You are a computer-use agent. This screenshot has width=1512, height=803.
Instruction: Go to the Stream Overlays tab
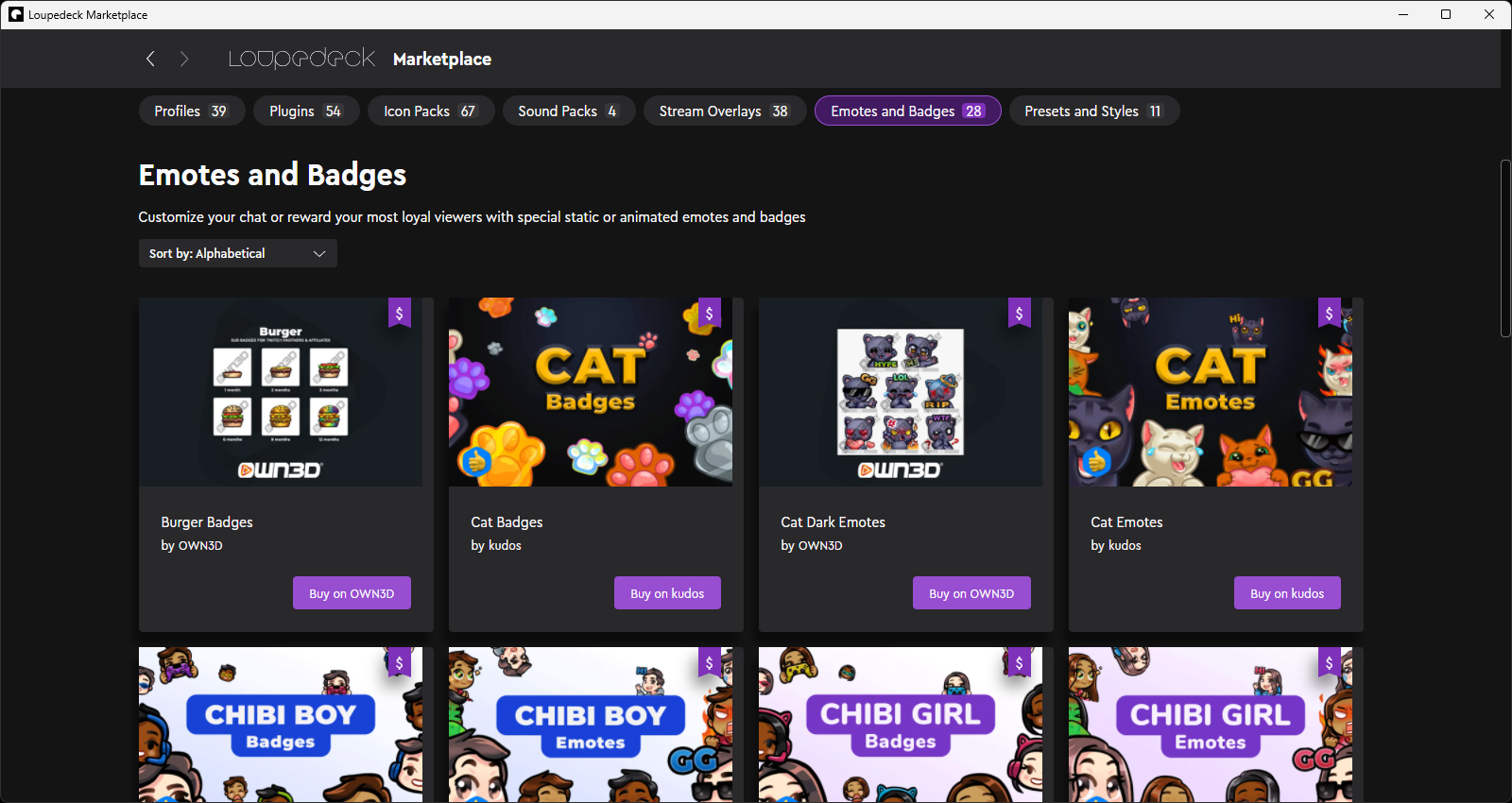coord(724,111)
